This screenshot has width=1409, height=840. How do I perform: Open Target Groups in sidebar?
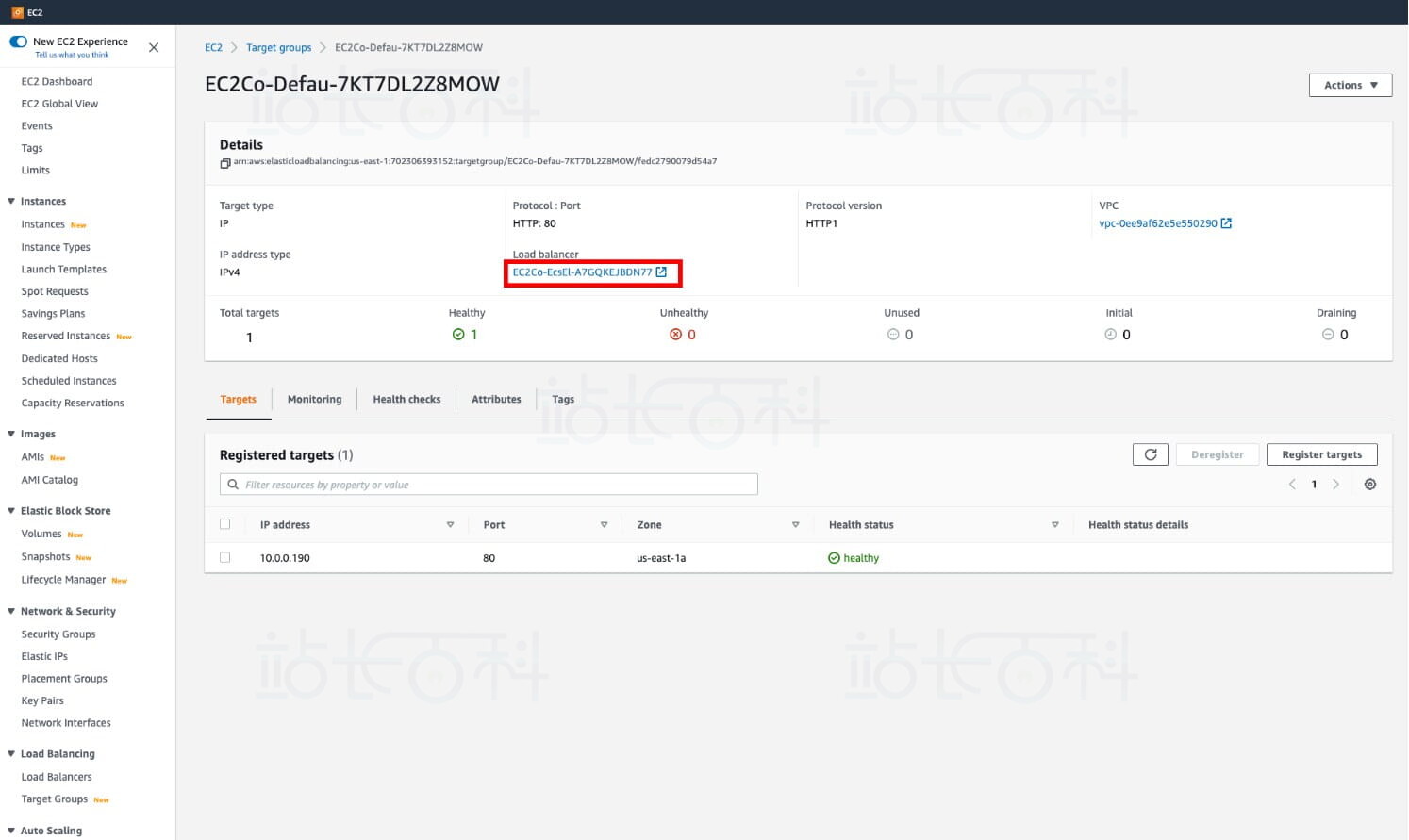pos(54,799)
